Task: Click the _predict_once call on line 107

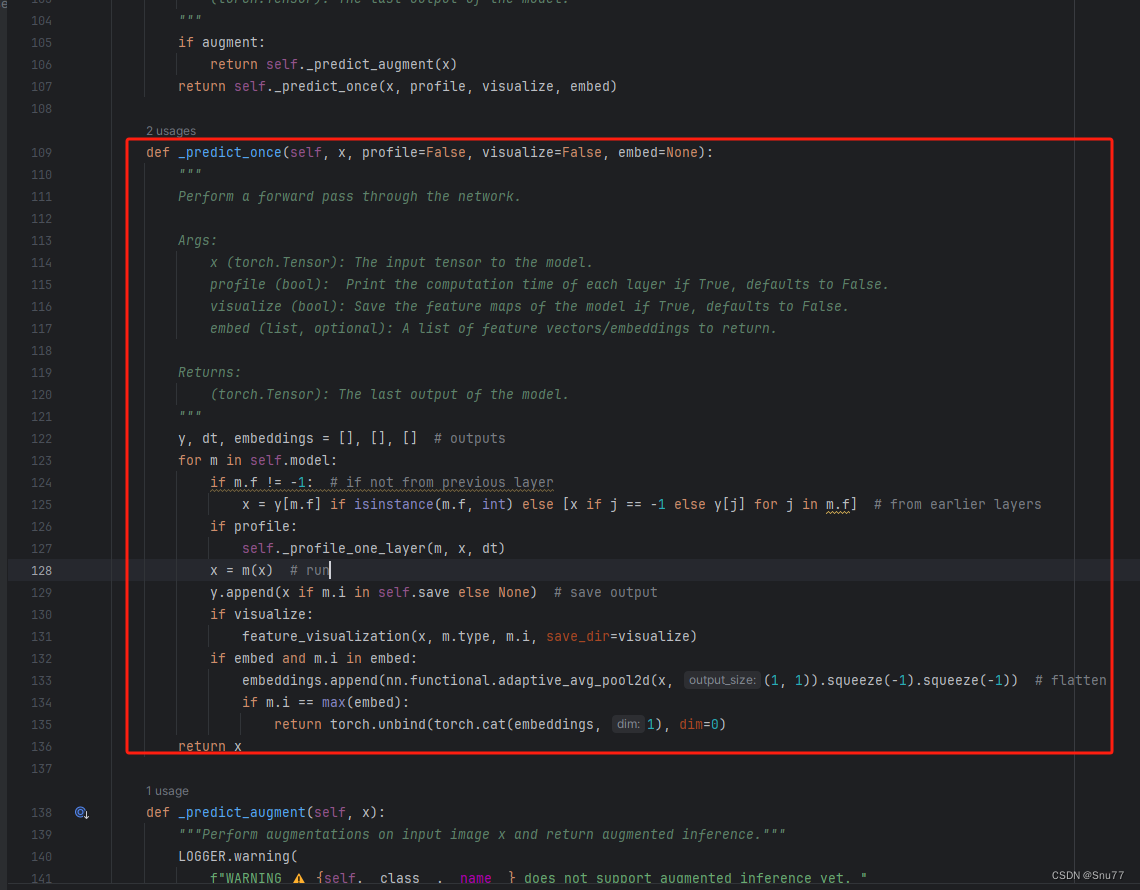Action: click(326, 87)
